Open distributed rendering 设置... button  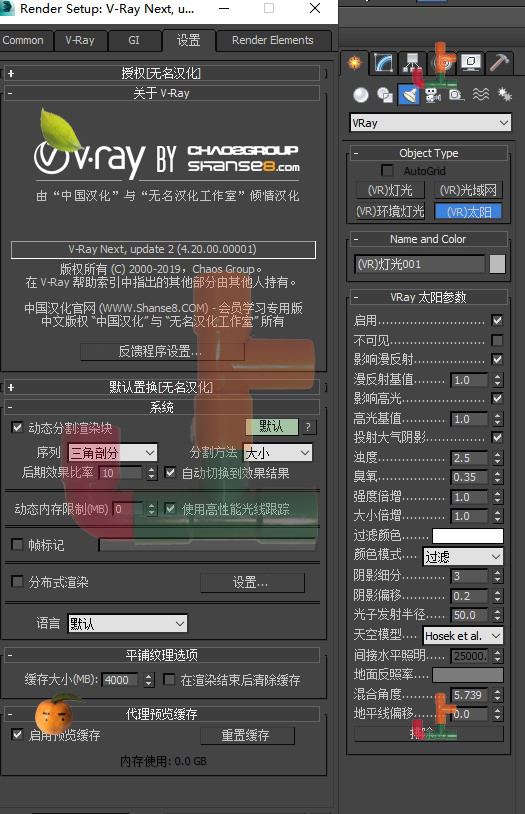tap(252, 582)
